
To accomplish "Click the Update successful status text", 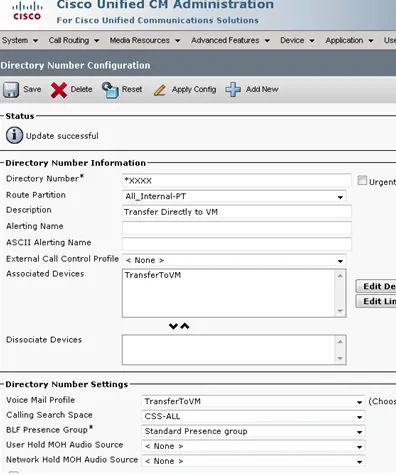I will 62,136.
